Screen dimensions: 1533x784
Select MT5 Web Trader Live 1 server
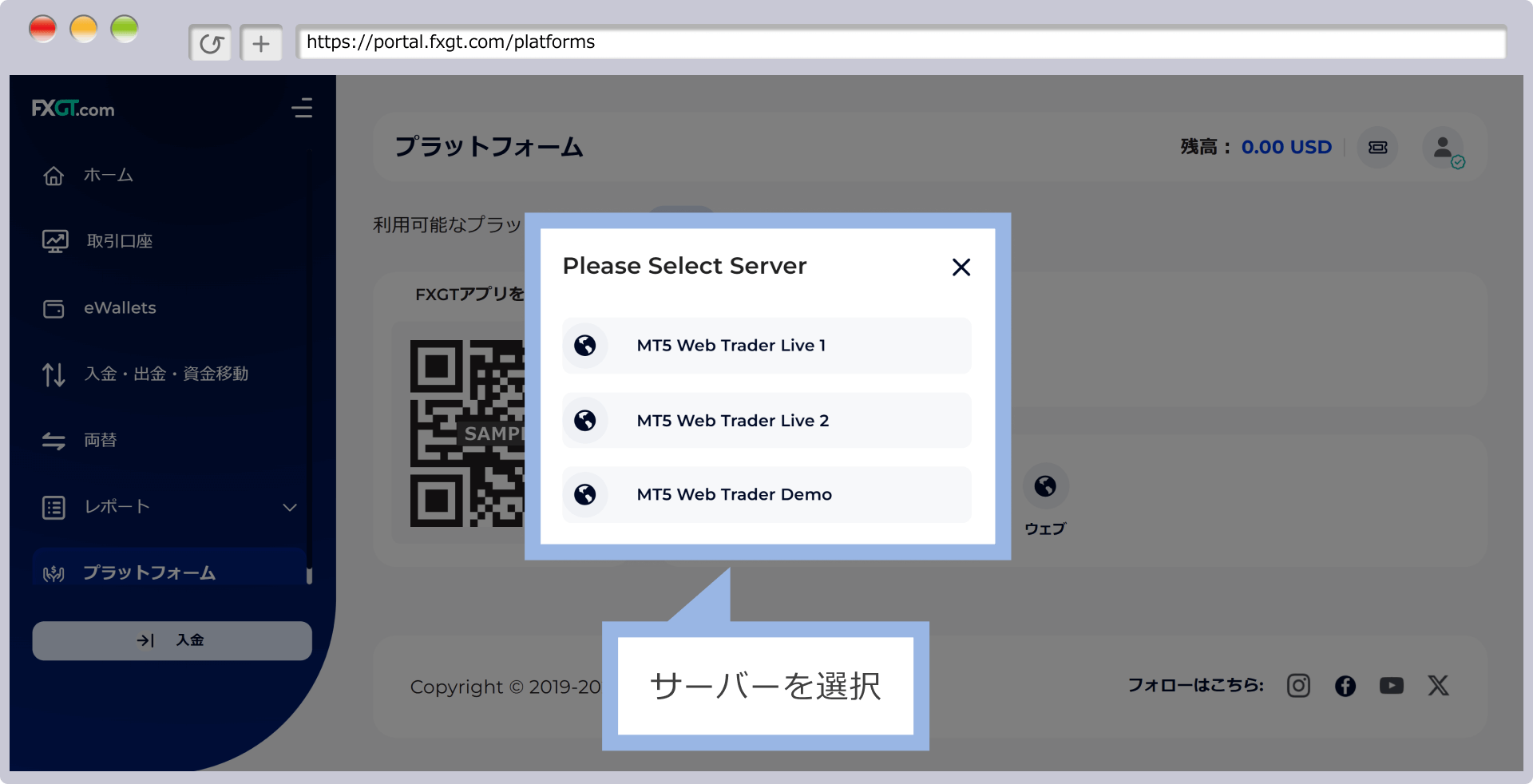(x=766, y=346)
